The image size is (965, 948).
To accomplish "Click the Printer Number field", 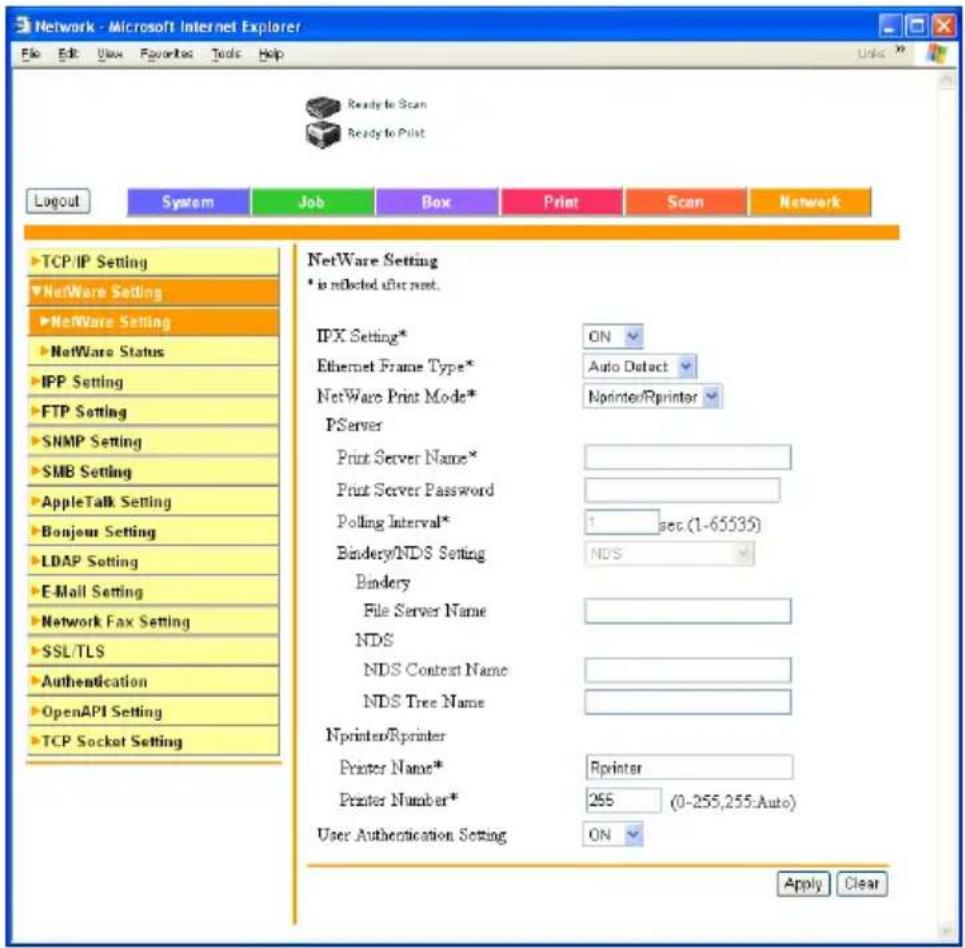I will pyautogui.click(x=623, y=800).
